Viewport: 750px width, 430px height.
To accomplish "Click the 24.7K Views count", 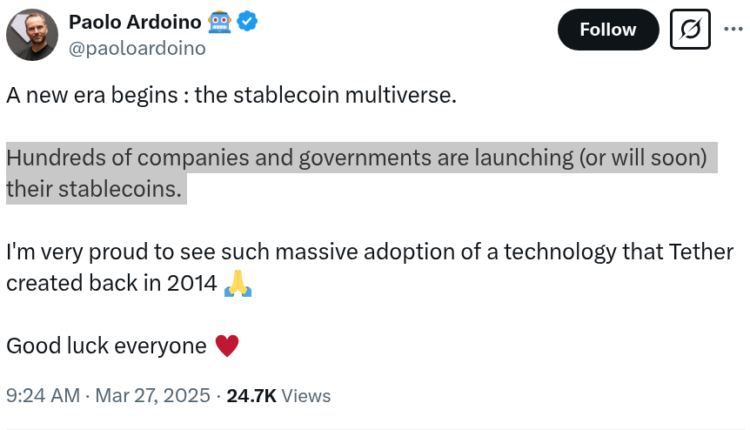I will 278,396.
